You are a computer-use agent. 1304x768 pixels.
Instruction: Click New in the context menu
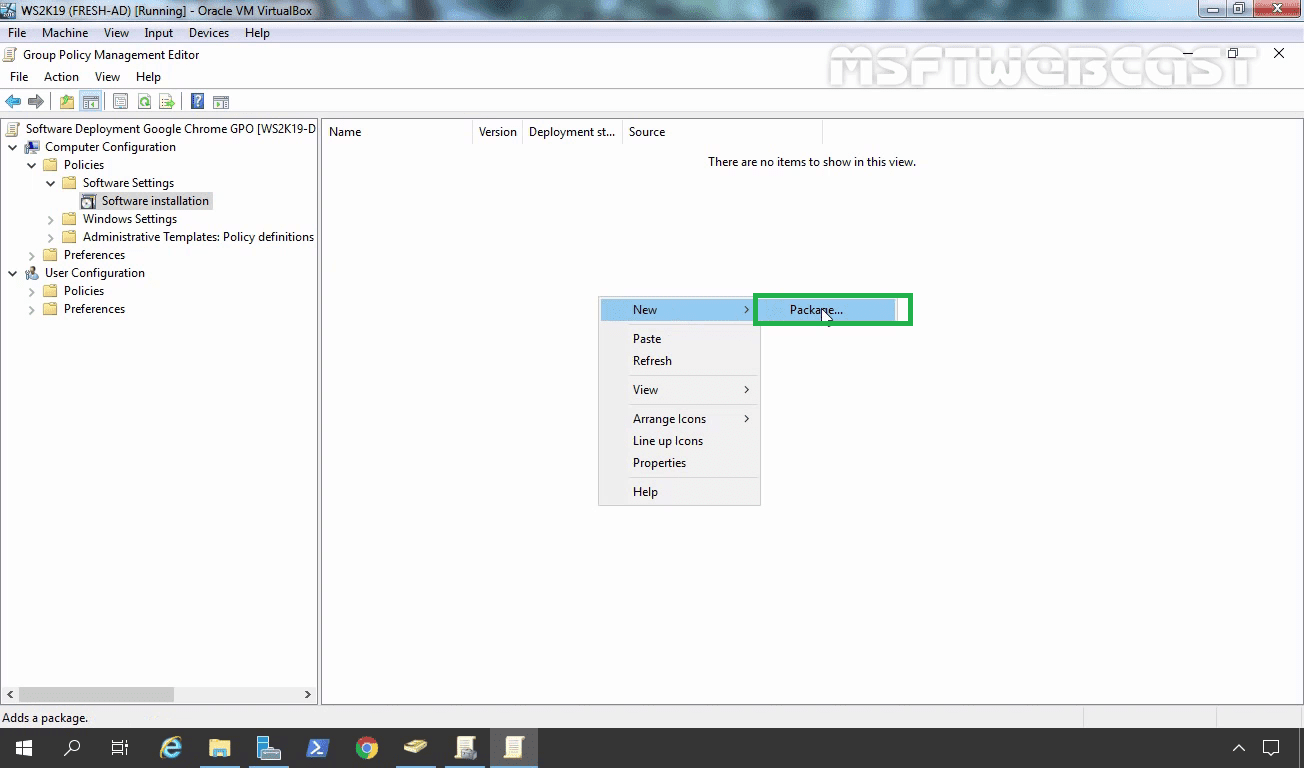(x=678, y=310)
